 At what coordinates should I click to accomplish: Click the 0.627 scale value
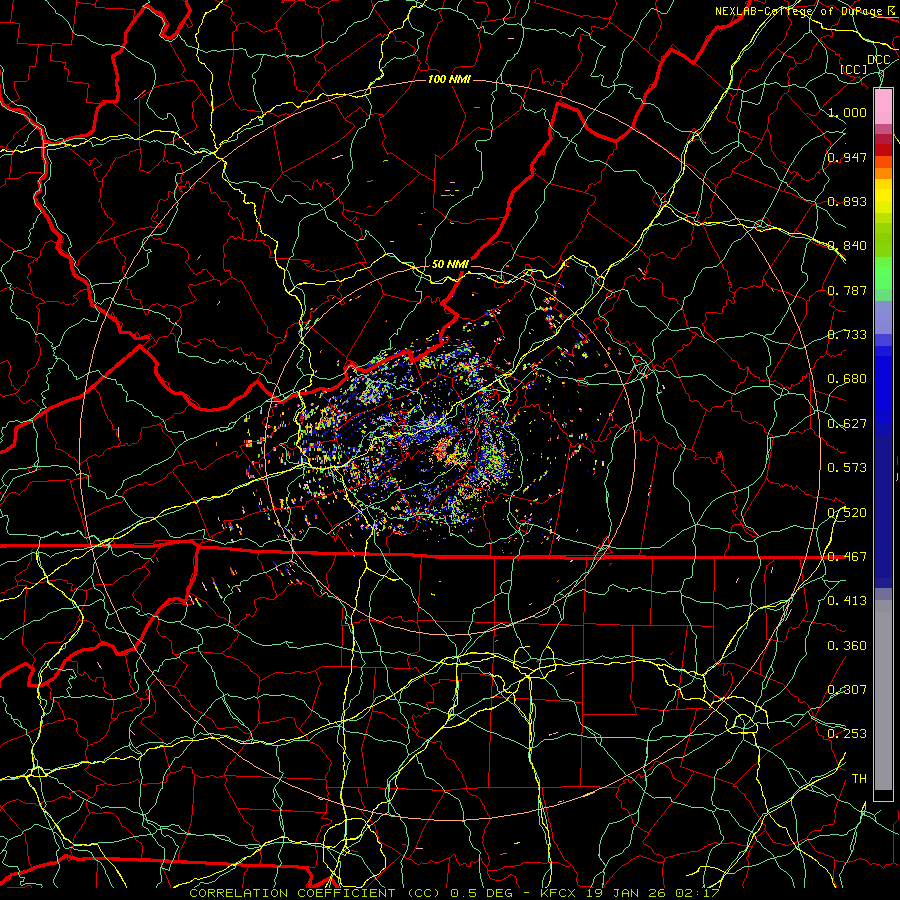(x=847, y=424)
